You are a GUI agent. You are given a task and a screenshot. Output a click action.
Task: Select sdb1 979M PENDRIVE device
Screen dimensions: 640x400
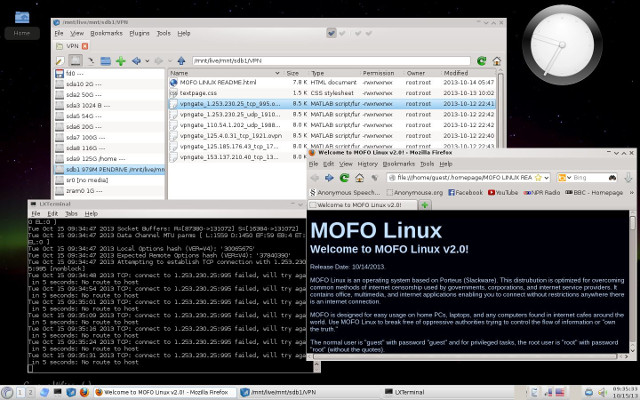point(109,169)
